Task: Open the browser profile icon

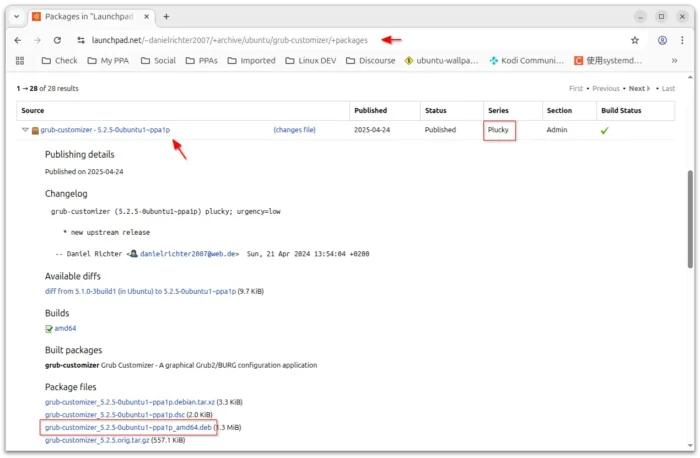Action: [x=662, y=40]
